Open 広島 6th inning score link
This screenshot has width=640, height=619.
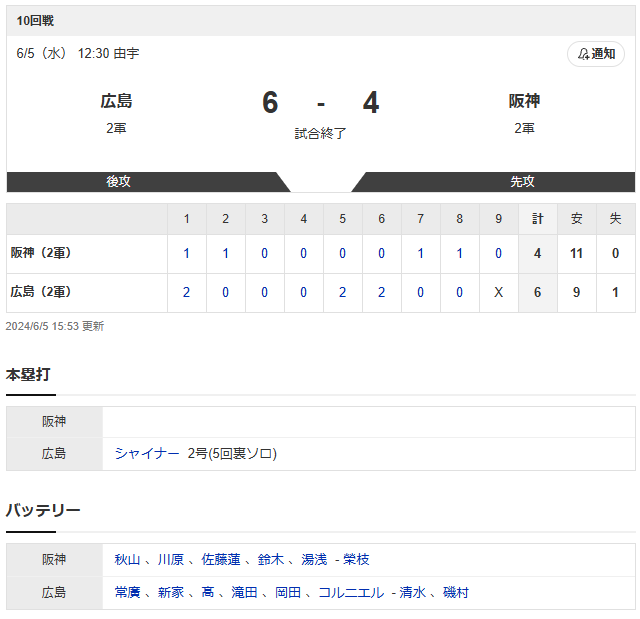(x=381, y=293)
